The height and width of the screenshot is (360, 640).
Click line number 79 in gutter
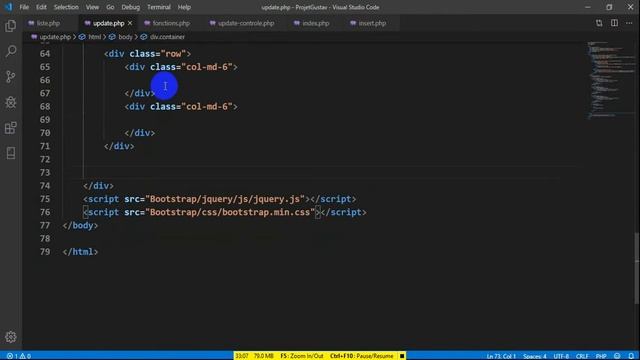coord(45,251)
